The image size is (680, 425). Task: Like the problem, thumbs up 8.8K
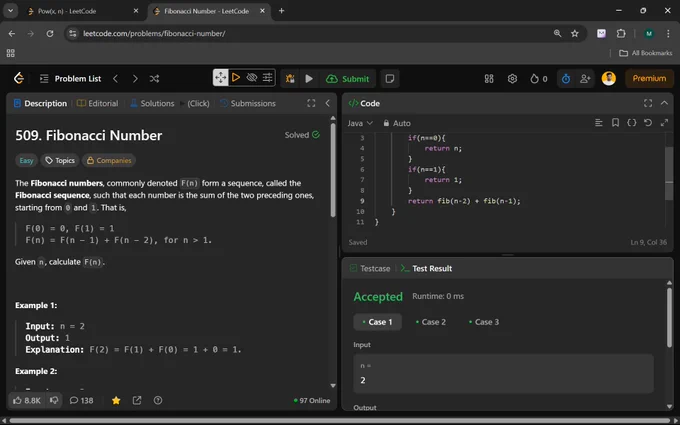click(x=27, y=400)
